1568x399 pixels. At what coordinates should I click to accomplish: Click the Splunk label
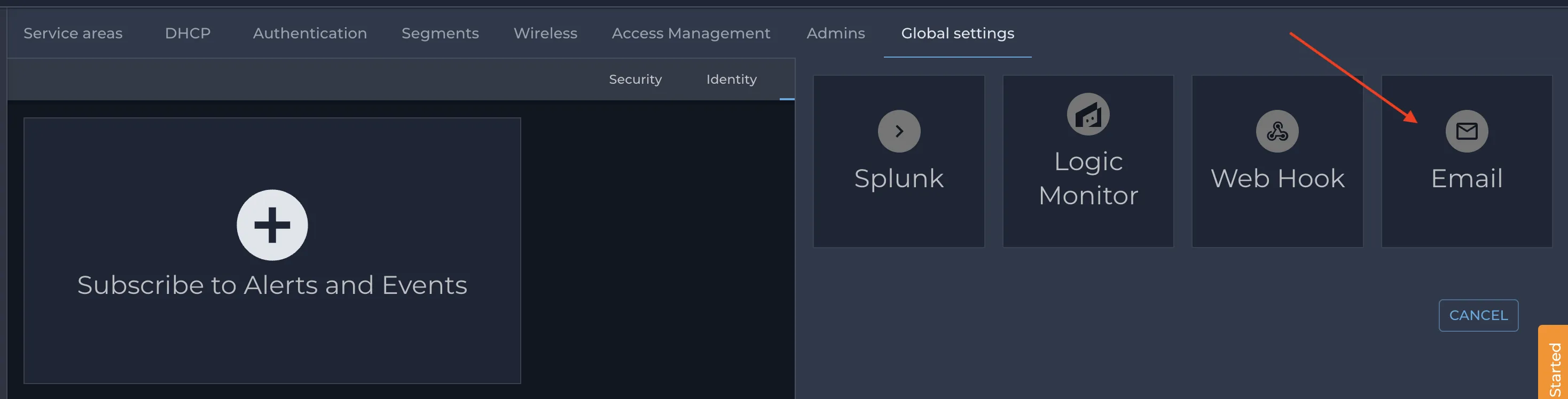click(898, 178)
